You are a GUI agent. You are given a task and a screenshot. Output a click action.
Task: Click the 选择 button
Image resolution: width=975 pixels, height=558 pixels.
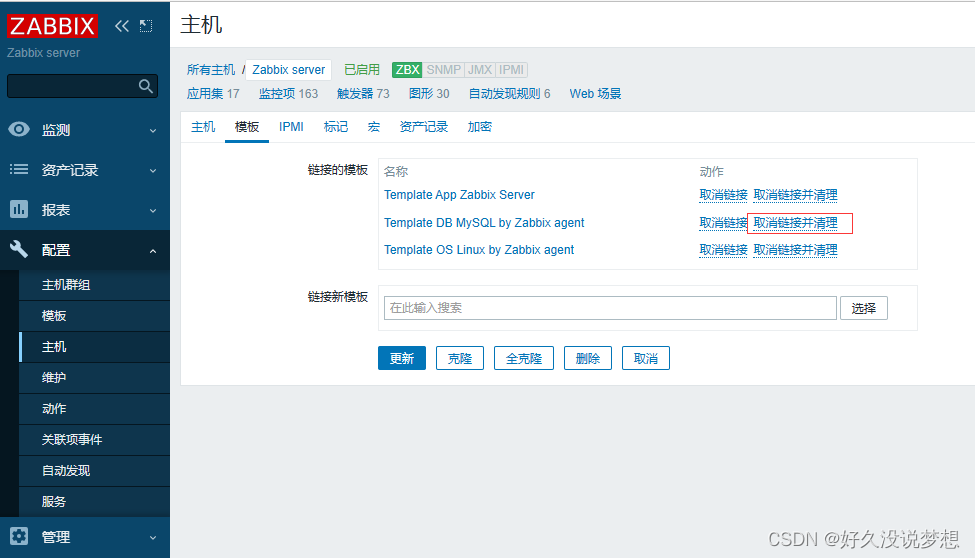tap(864, 308)
